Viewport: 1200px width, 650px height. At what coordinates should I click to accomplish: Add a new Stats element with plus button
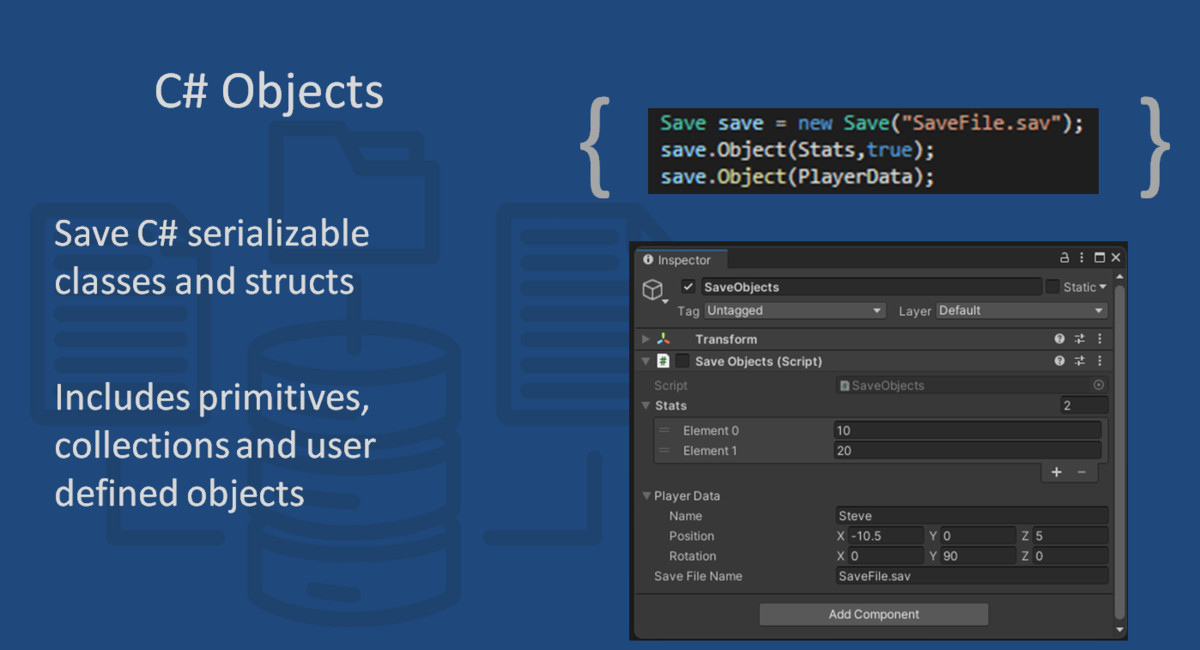(1056, 472)
